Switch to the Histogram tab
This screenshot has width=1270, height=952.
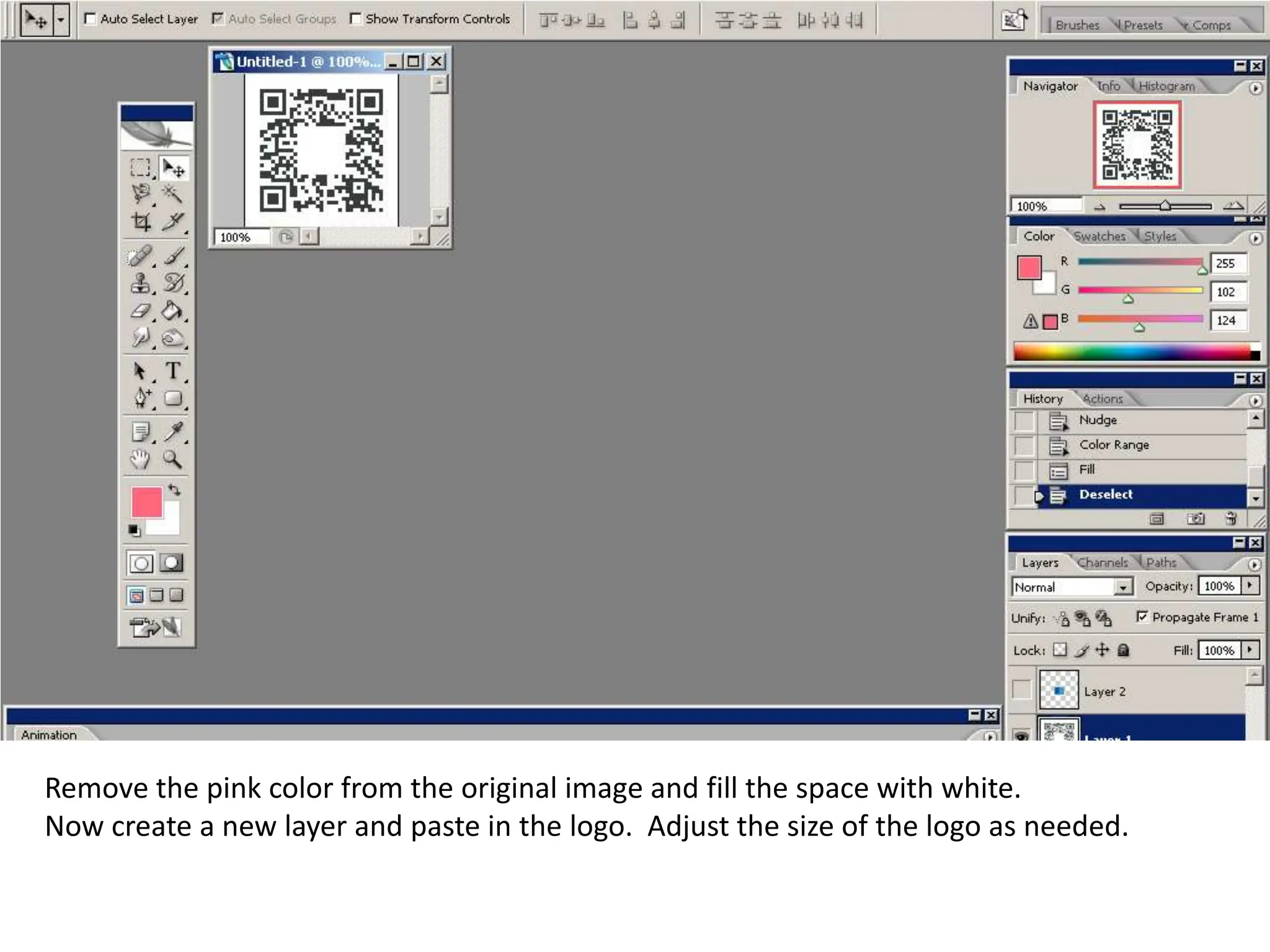pyautogui.click(x=1166, y=86)
